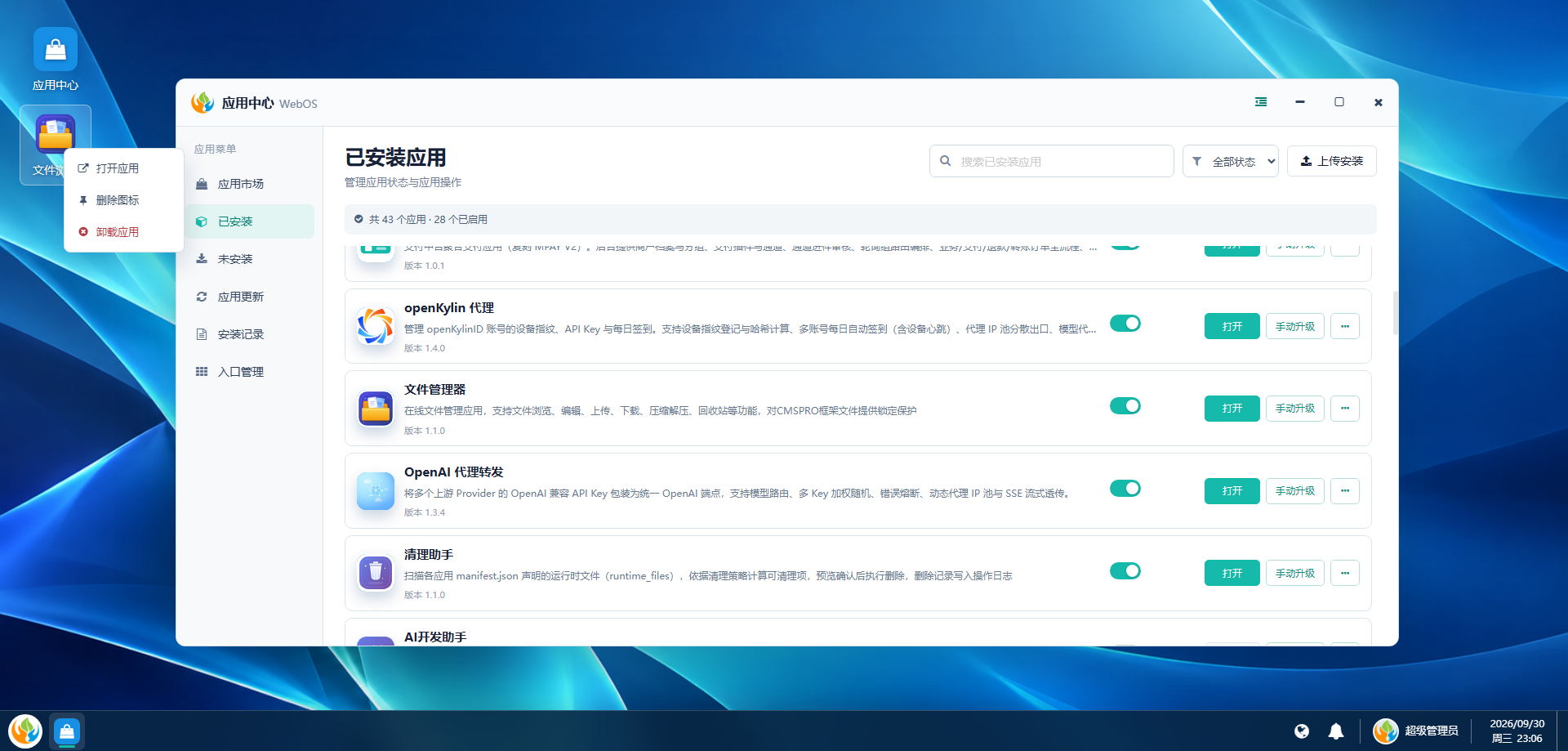Click 手动升级 for OpenAI 代理转发
The width and height of the screenshot is (1568, 751).
1295,491
